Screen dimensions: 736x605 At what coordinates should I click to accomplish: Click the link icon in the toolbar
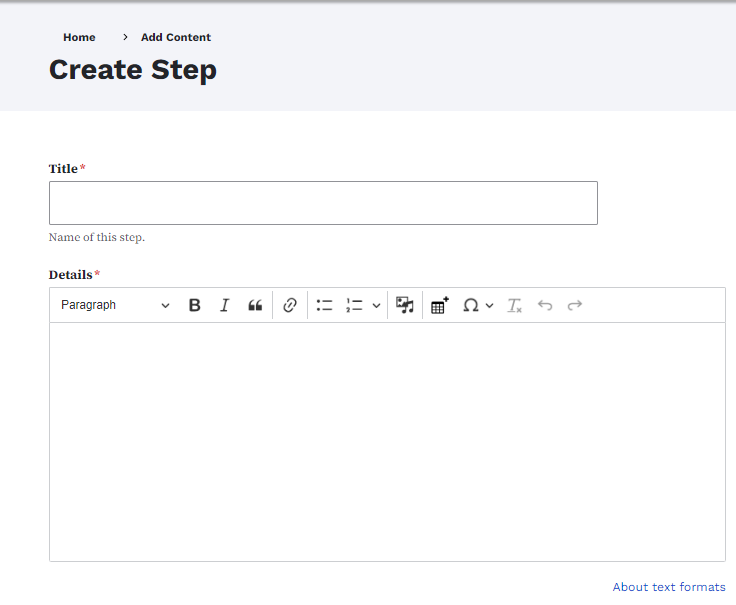coord(290,306)
